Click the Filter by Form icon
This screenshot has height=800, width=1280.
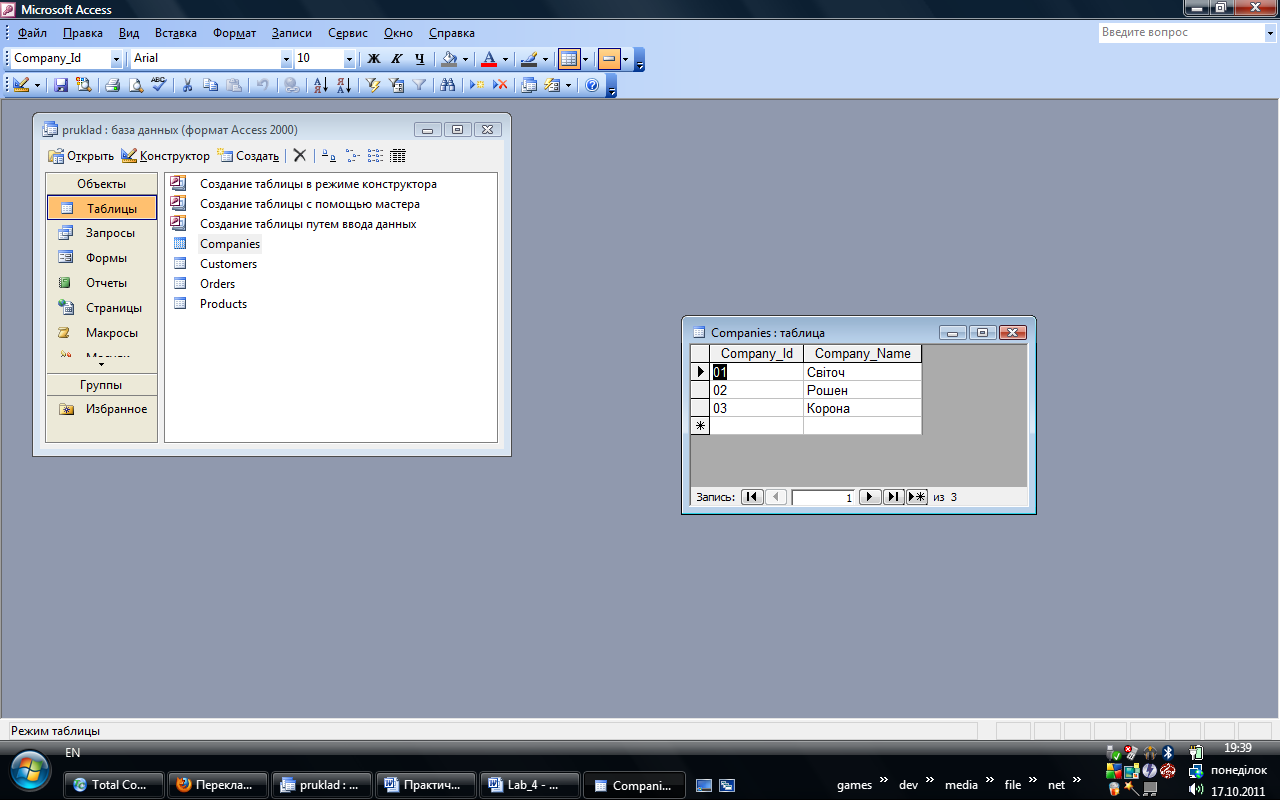[x=396, y=86]
